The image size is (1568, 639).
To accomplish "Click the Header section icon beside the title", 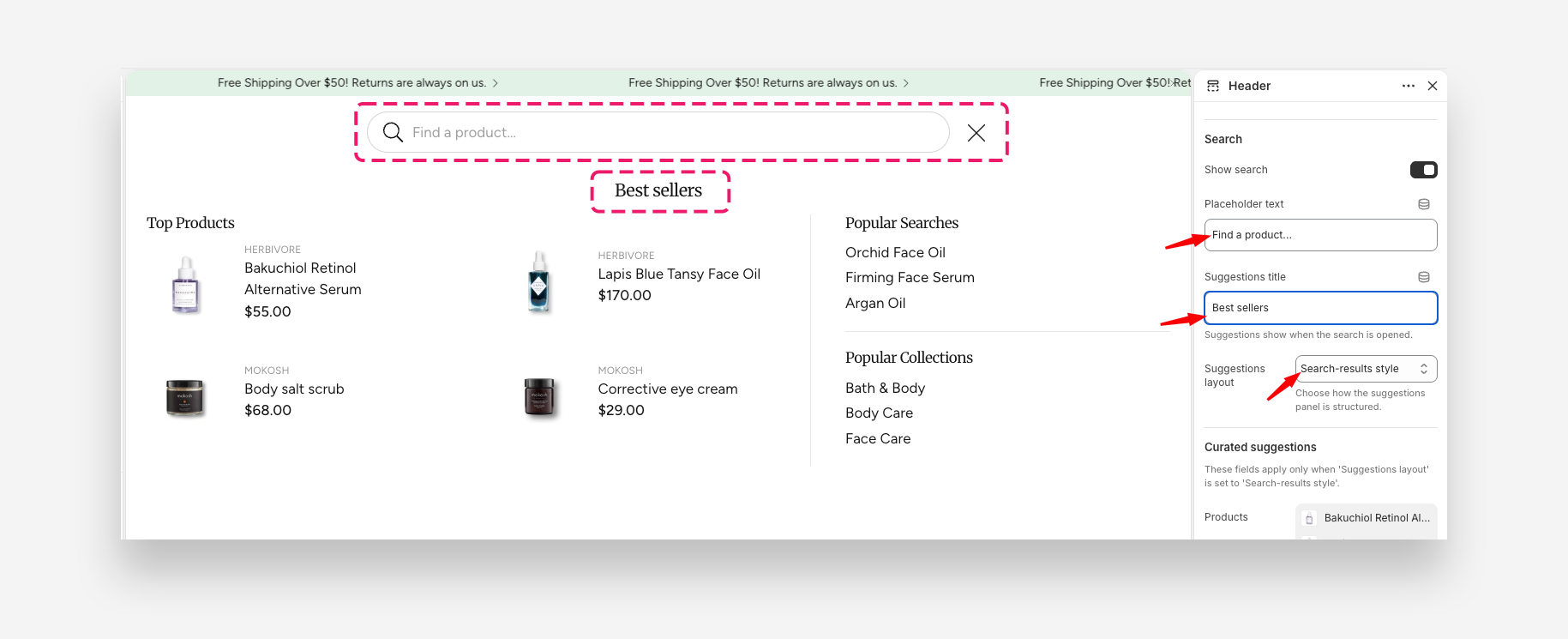I will (1213, 86).
